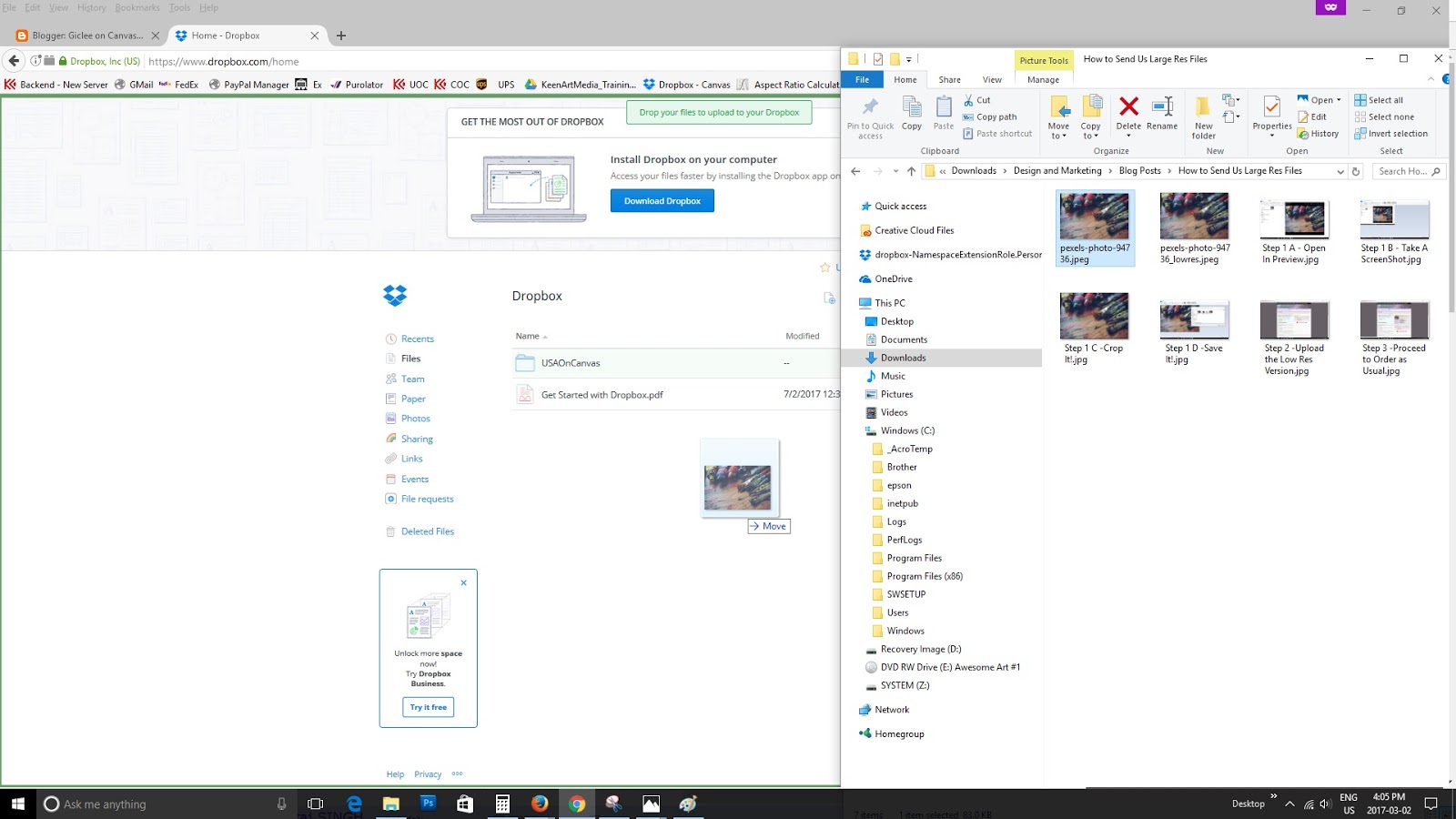The height and width of the screenshot is (819, 1456).
Task: Open Windows Store from the taskbar
Action: click(465, 804)
